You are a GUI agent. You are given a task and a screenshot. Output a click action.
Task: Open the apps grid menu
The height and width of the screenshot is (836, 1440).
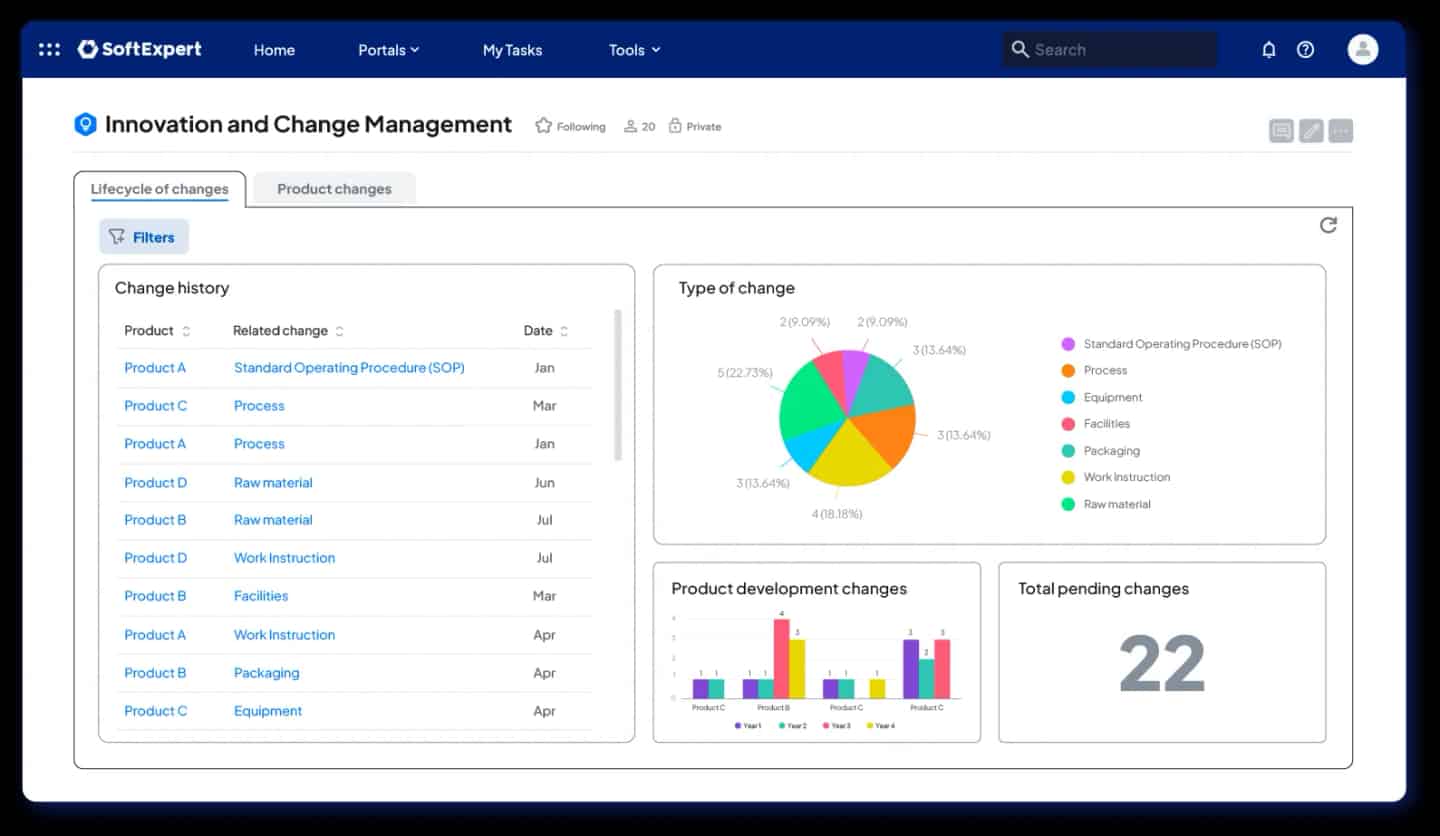pos(49,49)
